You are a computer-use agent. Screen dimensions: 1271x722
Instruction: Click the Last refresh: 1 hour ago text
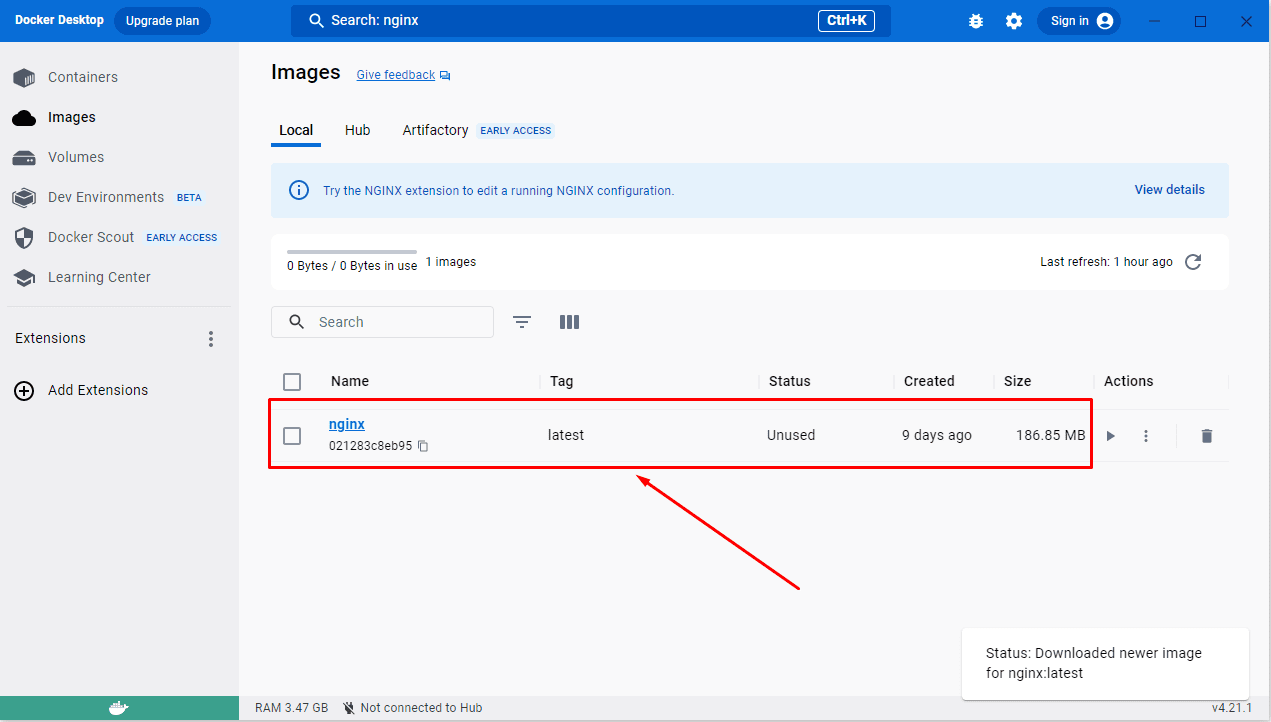pyautogui.click(x=1106, y=262)
